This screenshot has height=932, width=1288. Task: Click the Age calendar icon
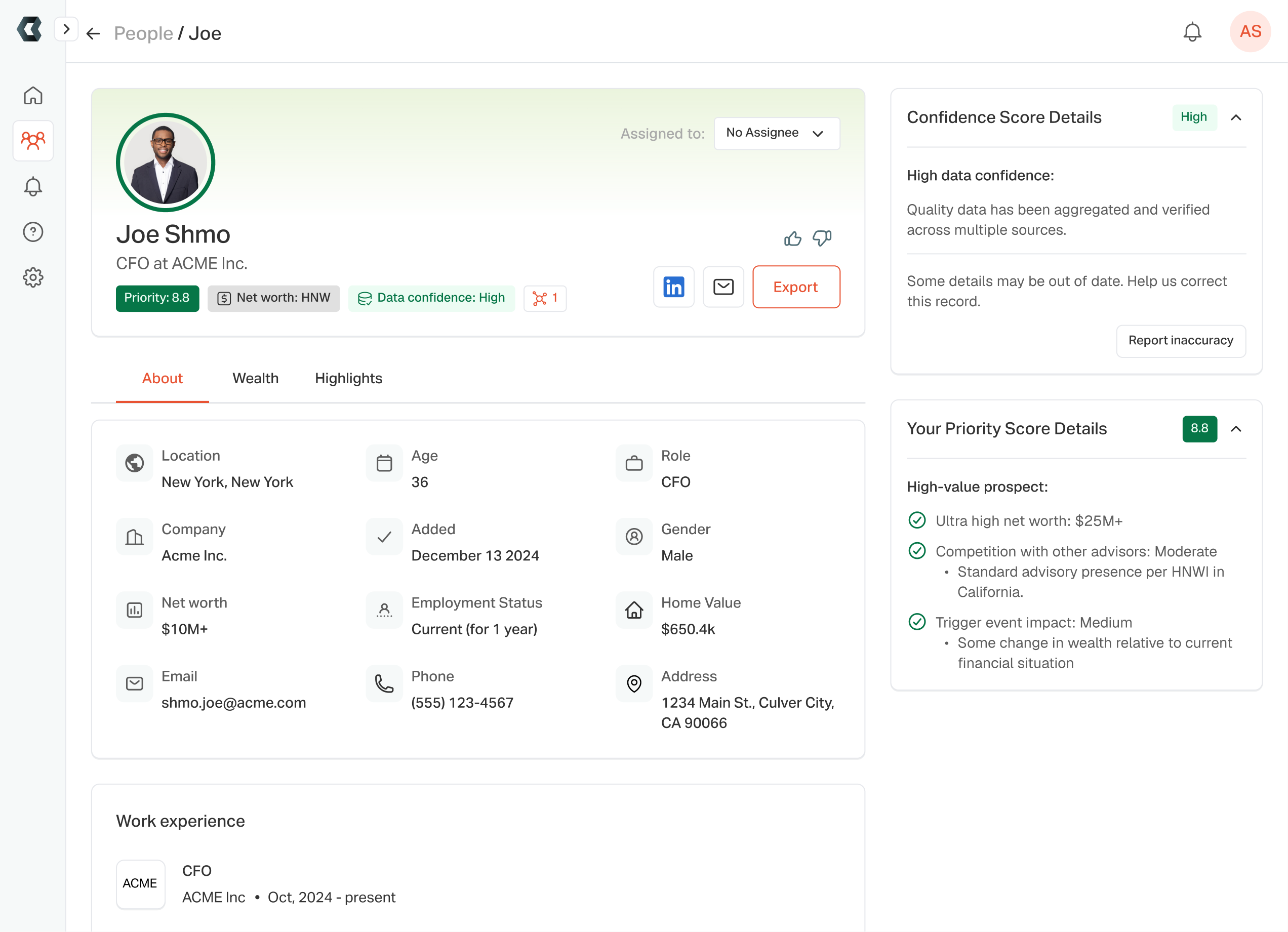[384, 463]
